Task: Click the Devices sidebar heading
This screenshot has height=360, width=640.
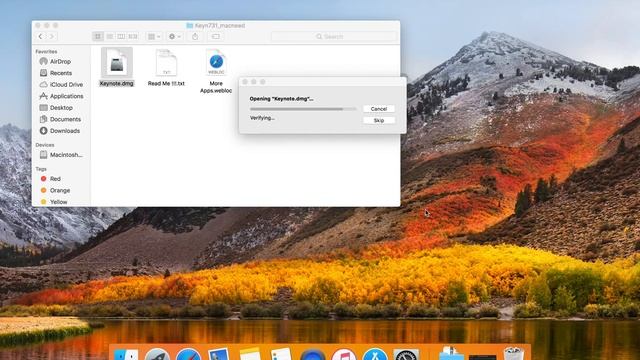Action: click(45, 145)
